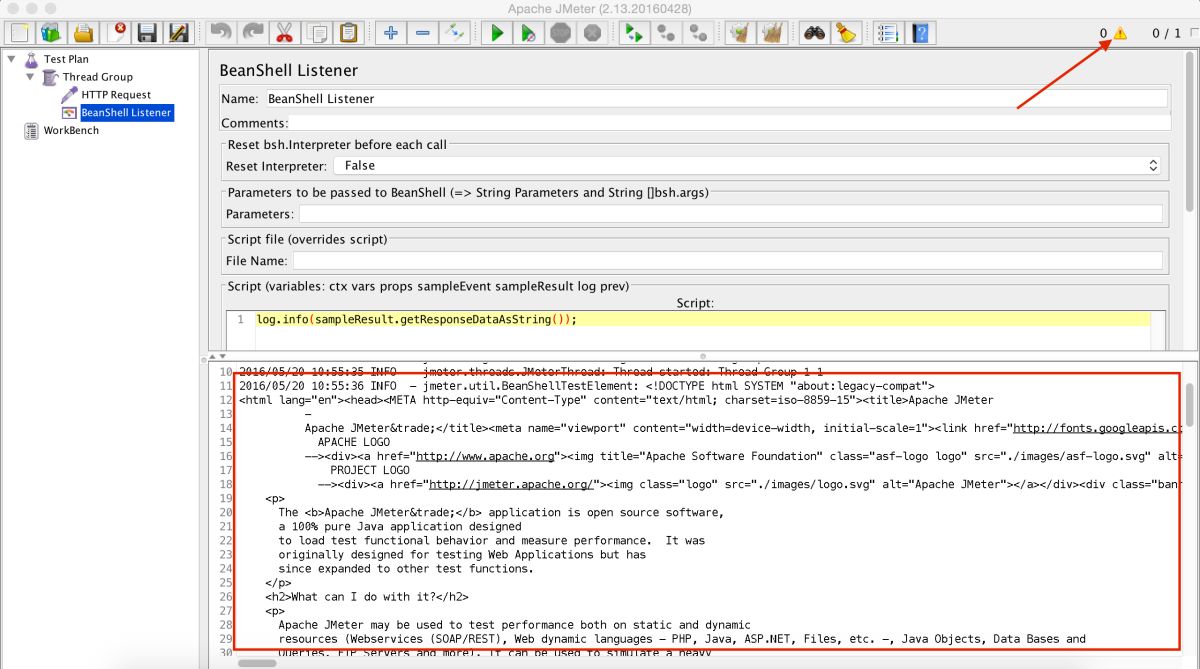Open the Help icon
Image resolution: width=1200 pixels, height=669 pixels.
(920, 33)
